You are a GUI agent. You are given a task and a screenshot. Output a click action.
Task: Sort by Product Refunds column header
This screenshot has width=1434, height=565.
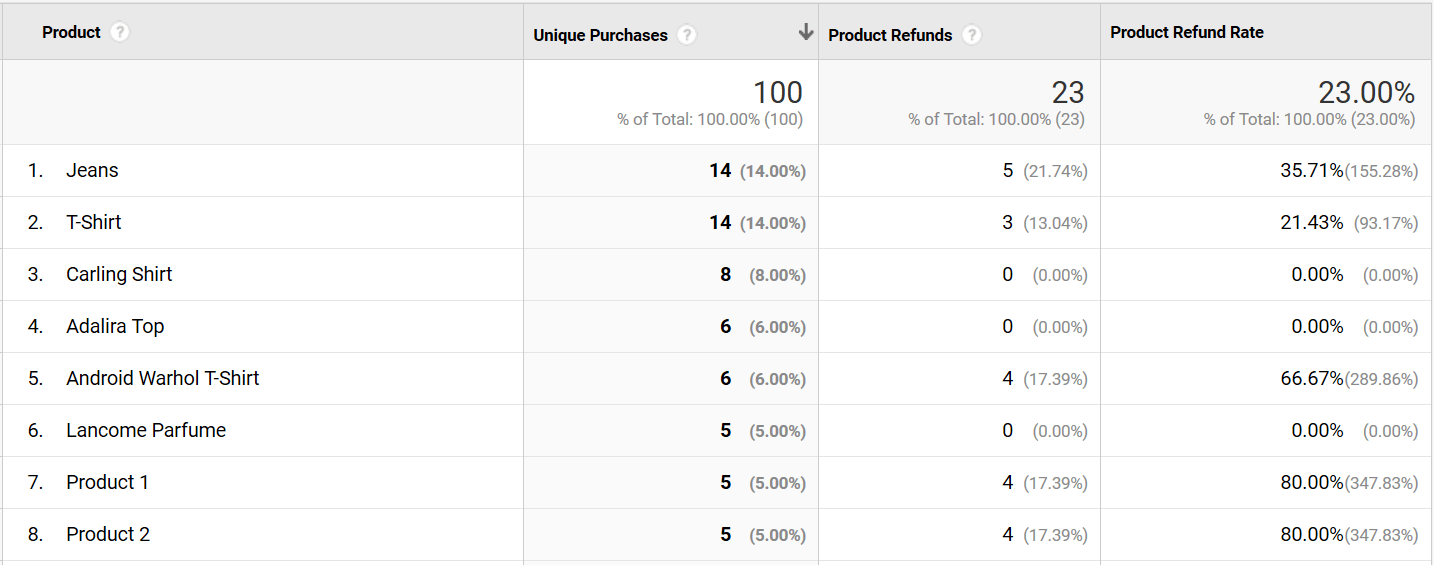[x=890, y=35]
